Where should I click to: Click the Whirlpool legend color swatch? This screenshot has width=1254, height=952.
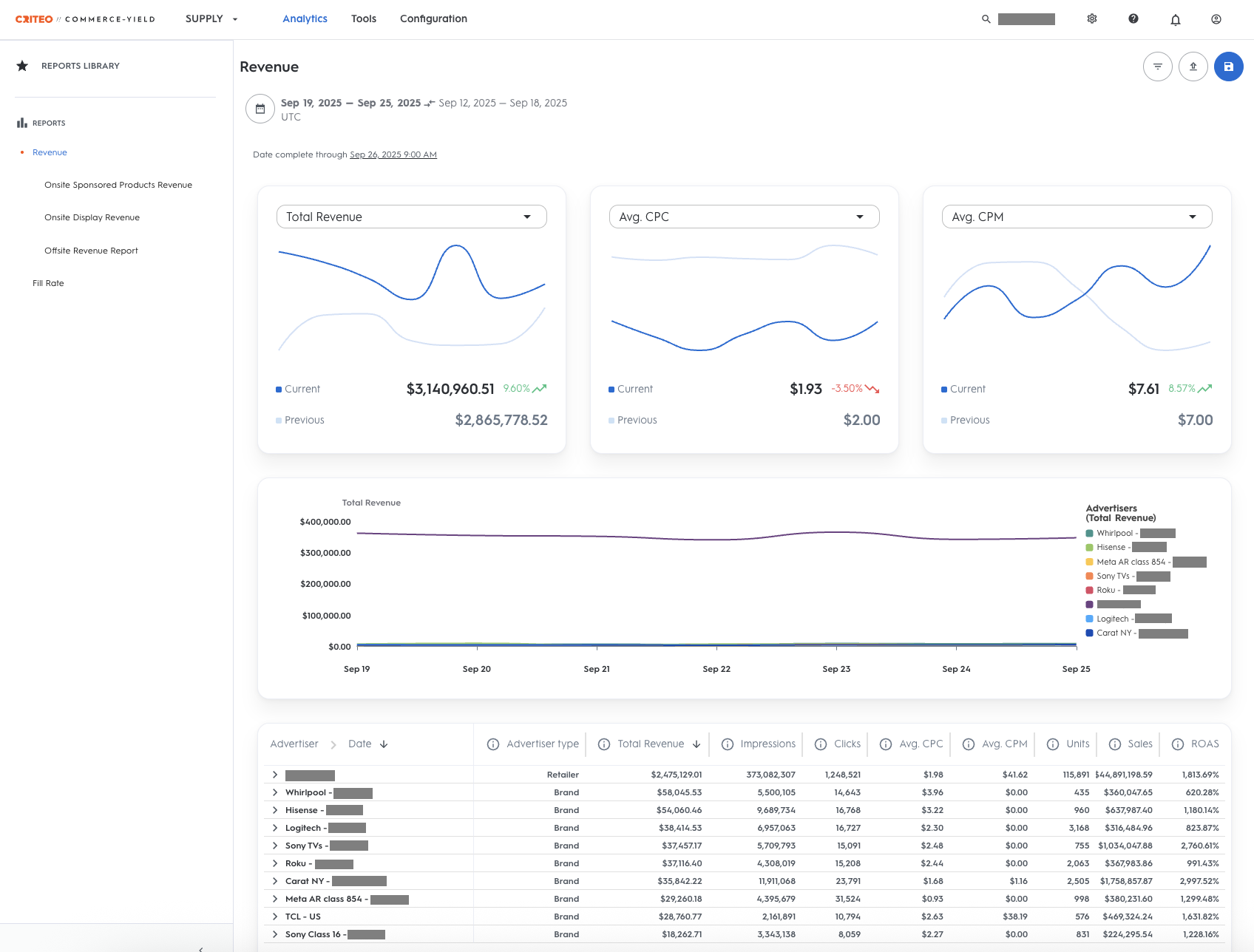point(1089,533)
